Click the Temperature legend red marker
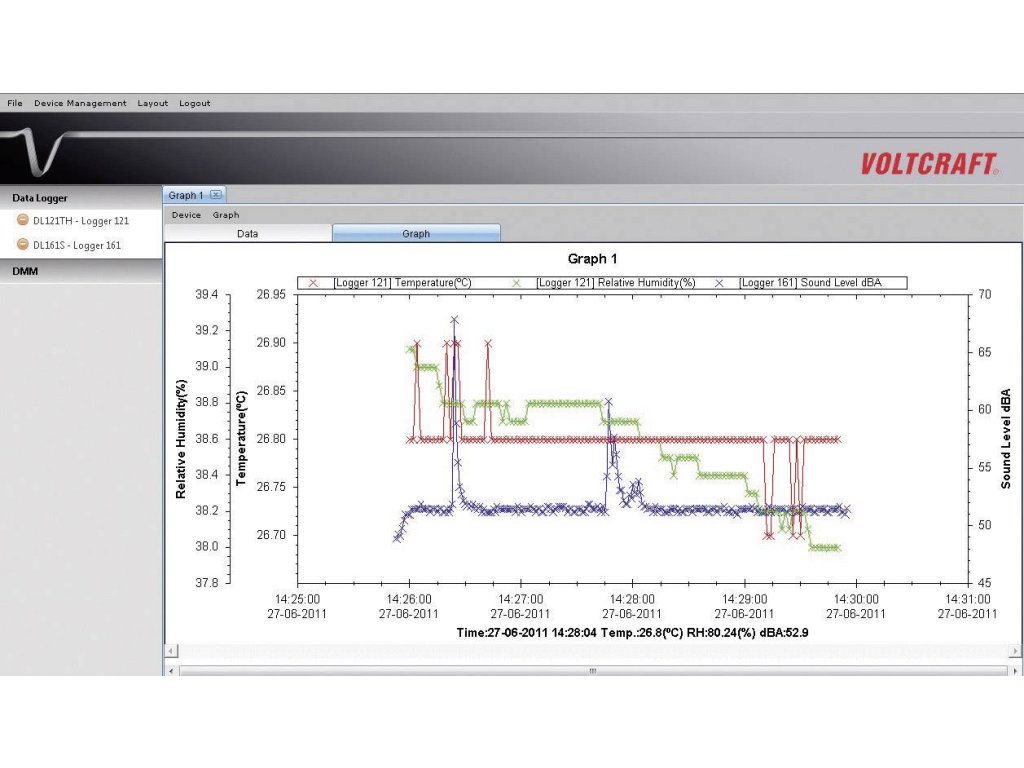 tap(313, 283)
